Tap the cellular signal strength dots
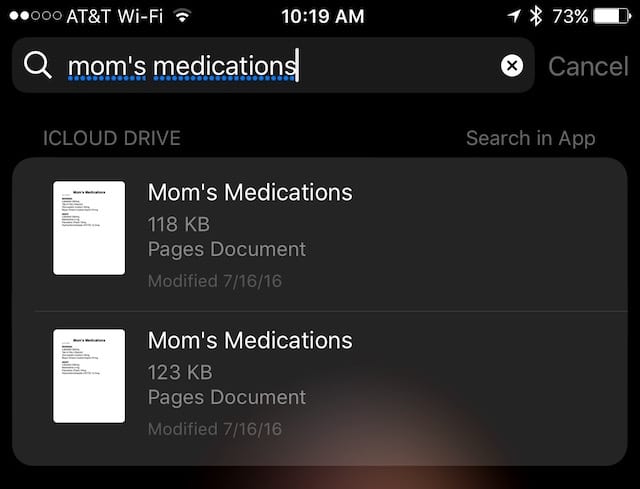Viewport: 640px width, 489px height. [x=32, y=16]
